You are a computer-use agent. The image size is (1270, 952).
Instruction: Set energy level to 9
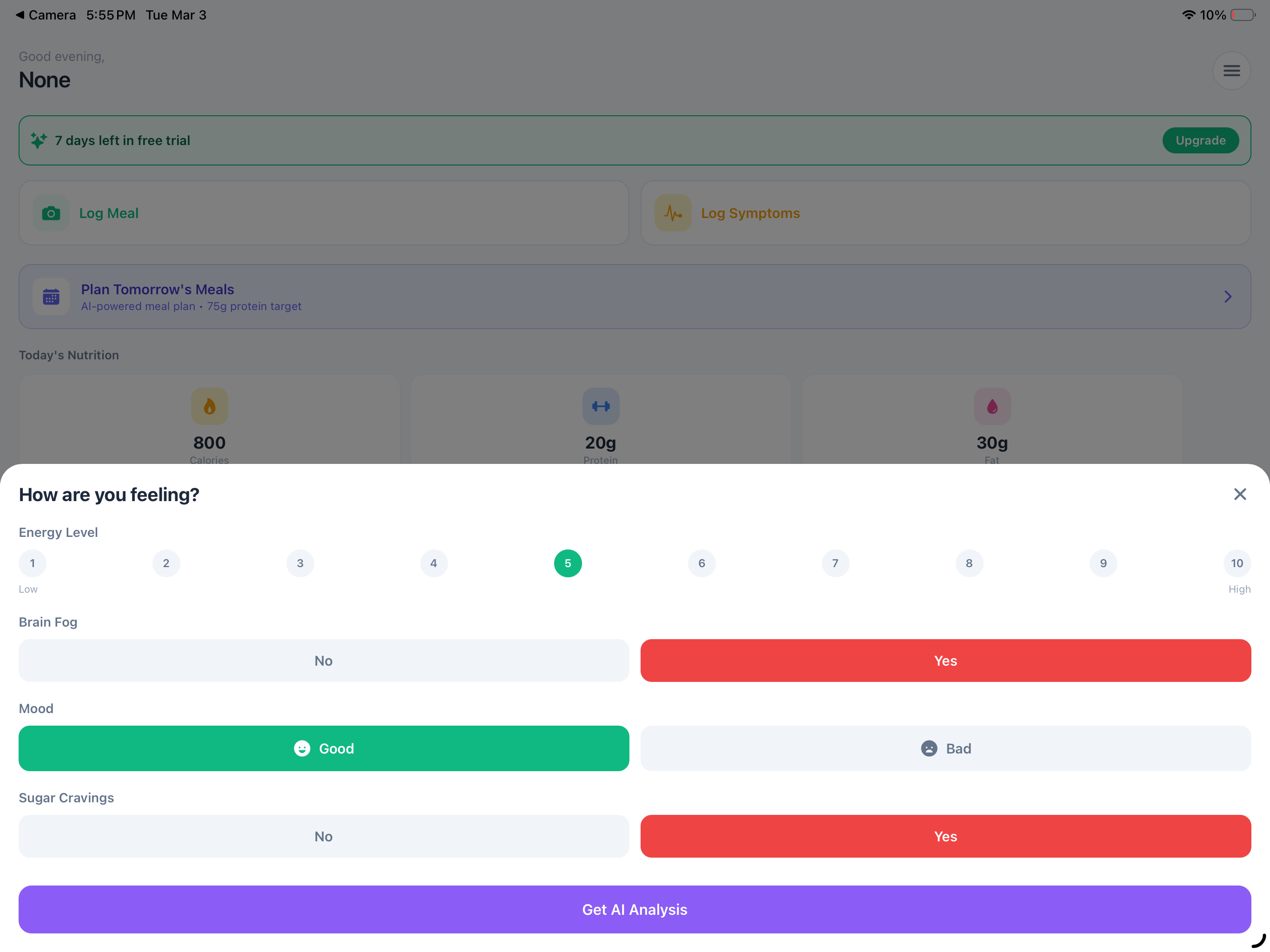coord(1104,563)
